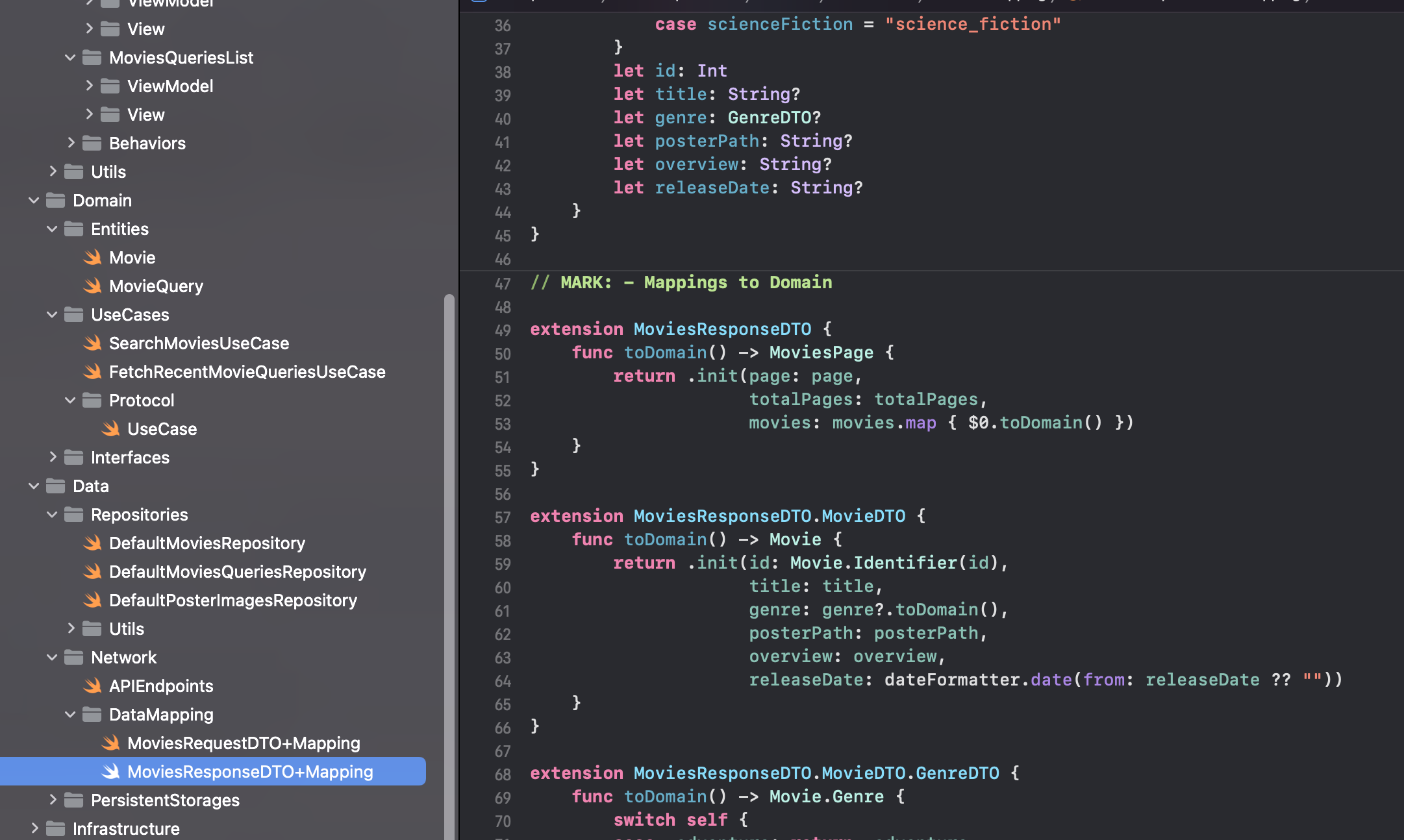Click the Swift icon next to MovieQuery

93,286
